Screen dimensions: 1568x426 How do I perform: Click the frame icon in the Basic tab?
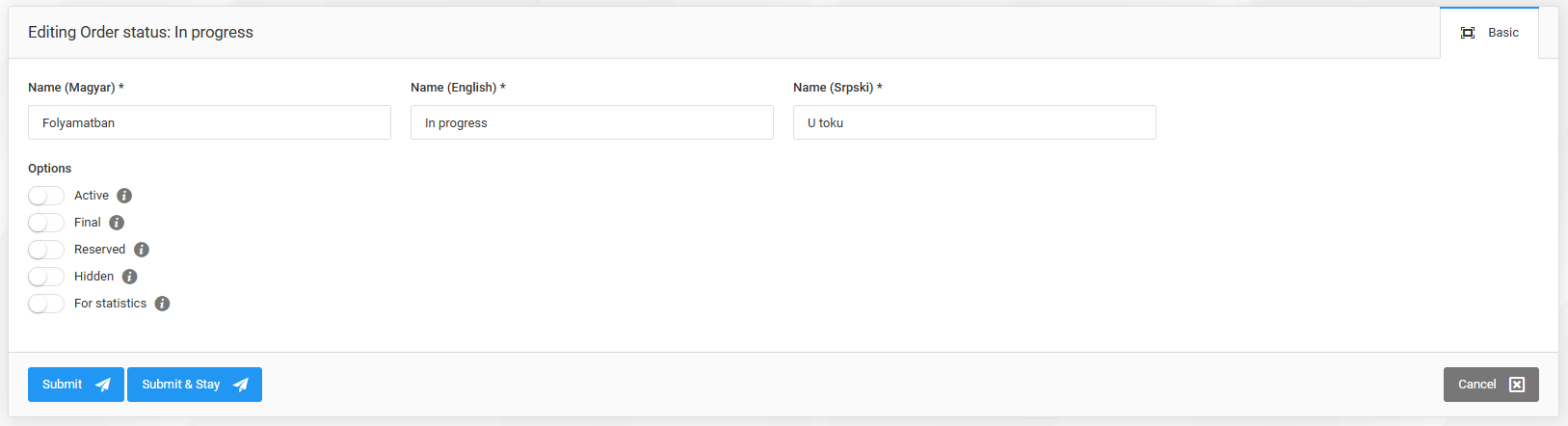[1468, 33]
